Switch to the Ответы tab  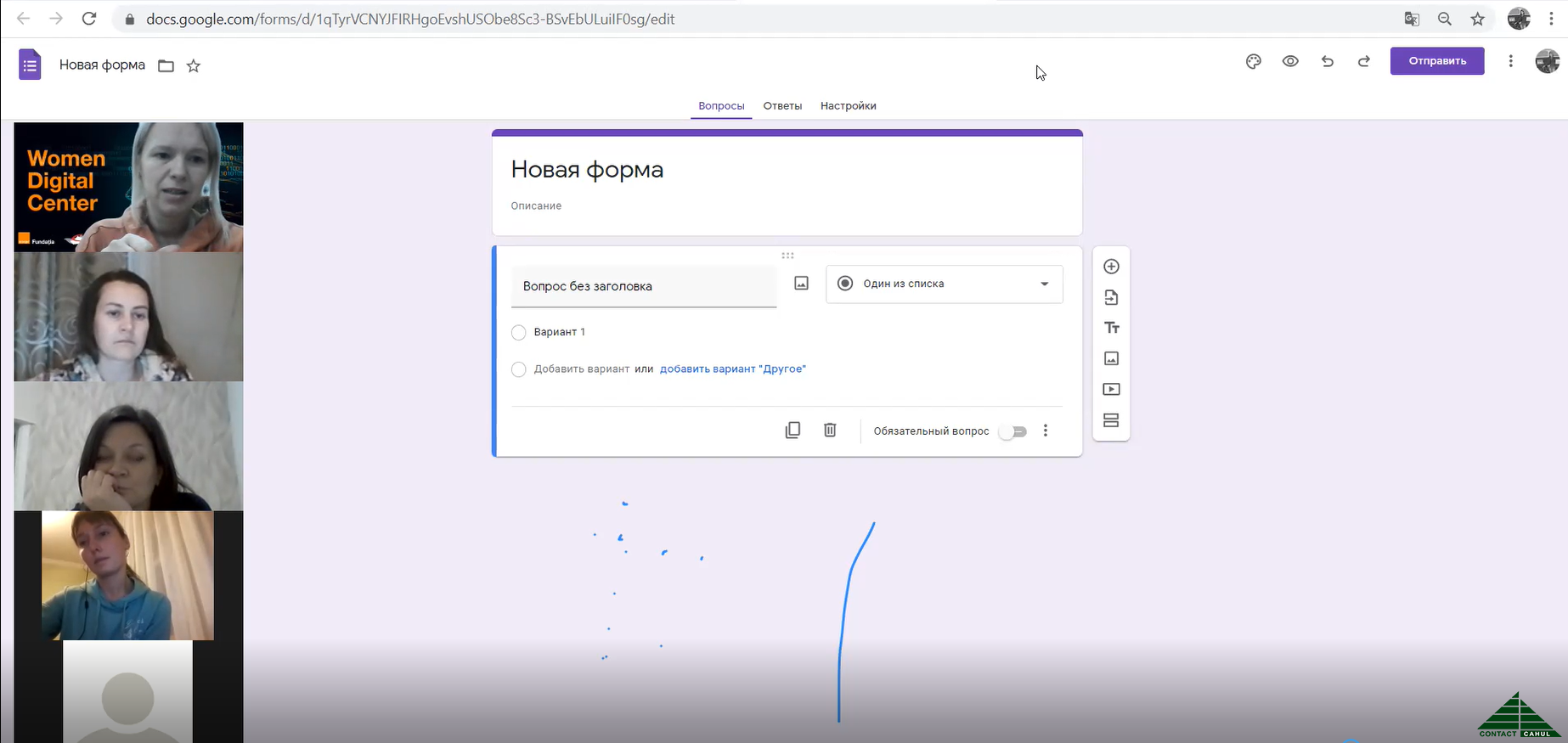782,106
